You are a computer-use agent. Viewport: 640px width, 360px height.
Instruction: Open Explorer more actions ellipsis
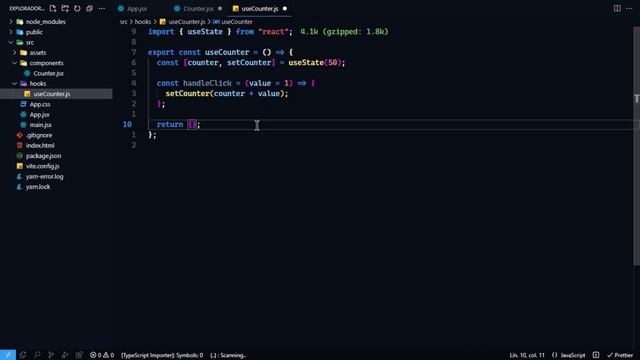102,8
